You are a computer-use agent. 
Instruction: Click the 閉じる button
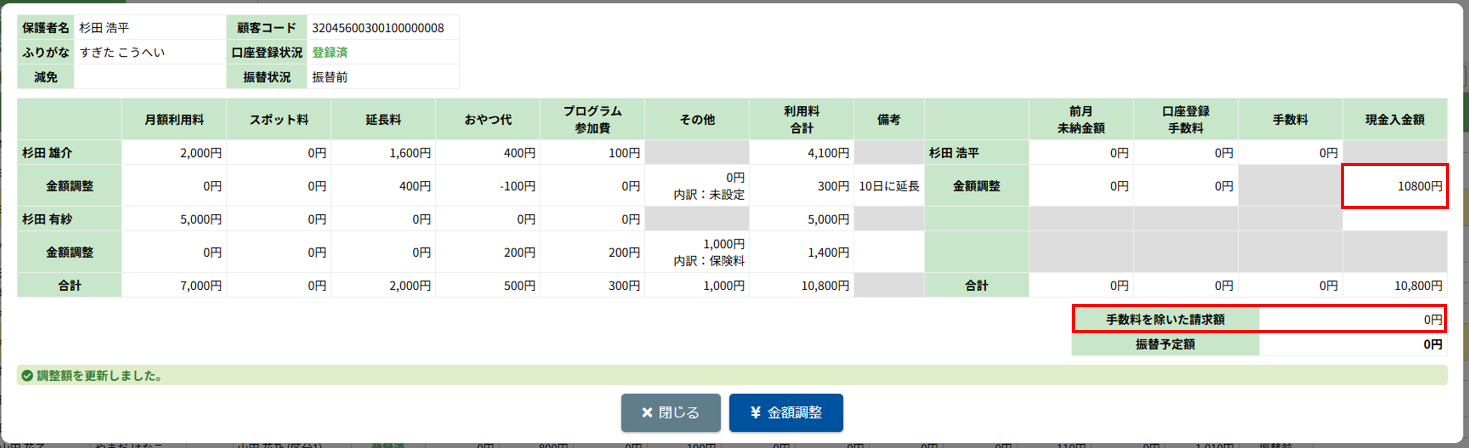(x=670, y=413)
